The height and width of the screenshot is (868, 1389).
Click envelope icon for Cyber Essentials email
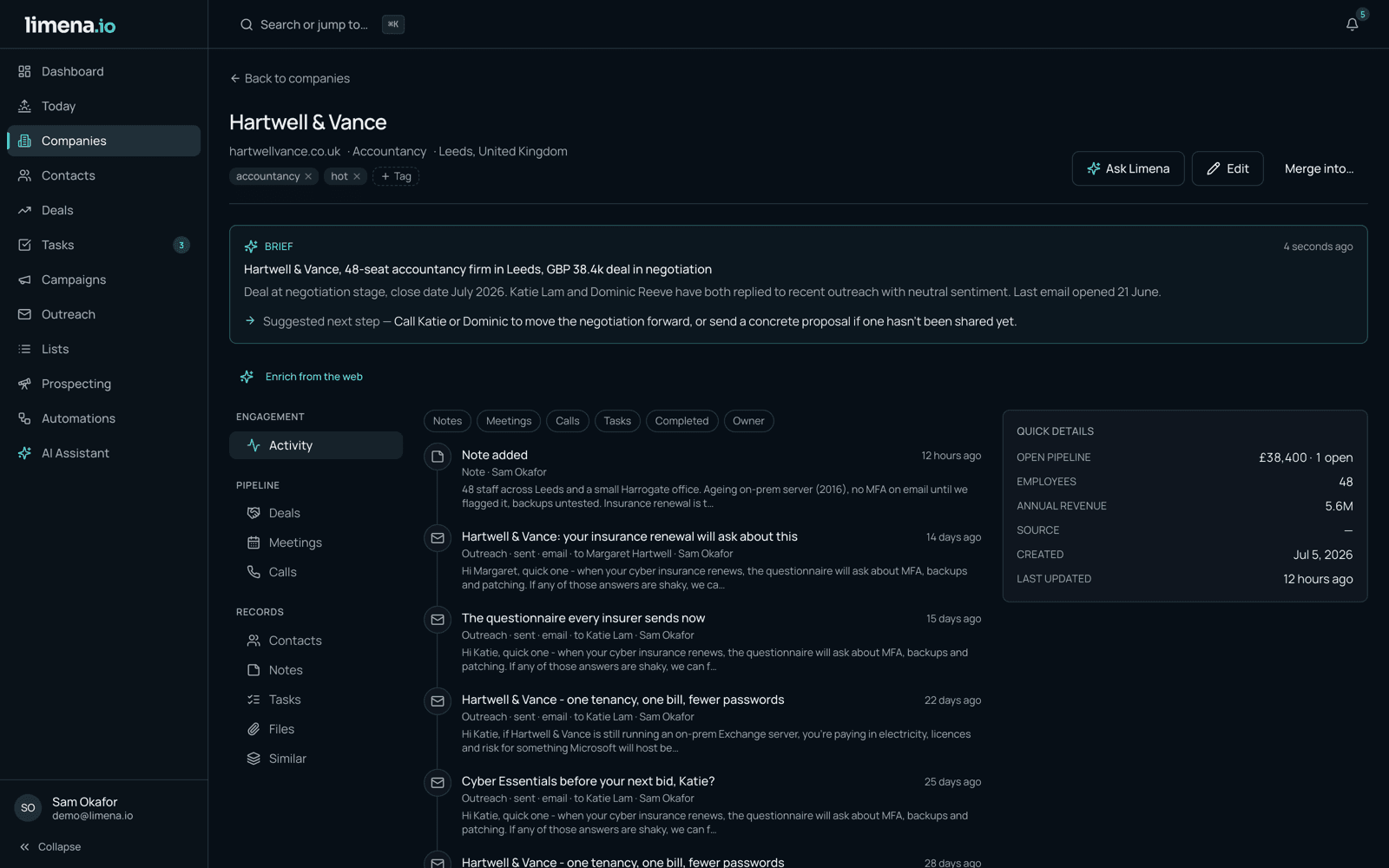(x=438, y=783)
